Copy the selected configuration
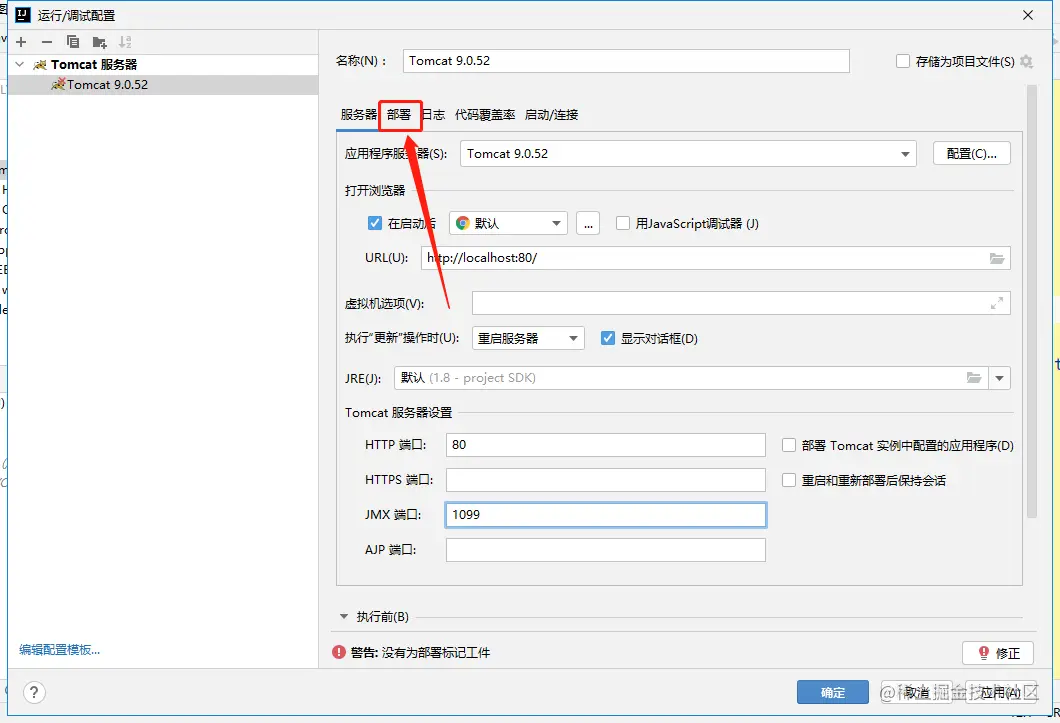Screen dimensions: 1060x723 coord(73,42)
